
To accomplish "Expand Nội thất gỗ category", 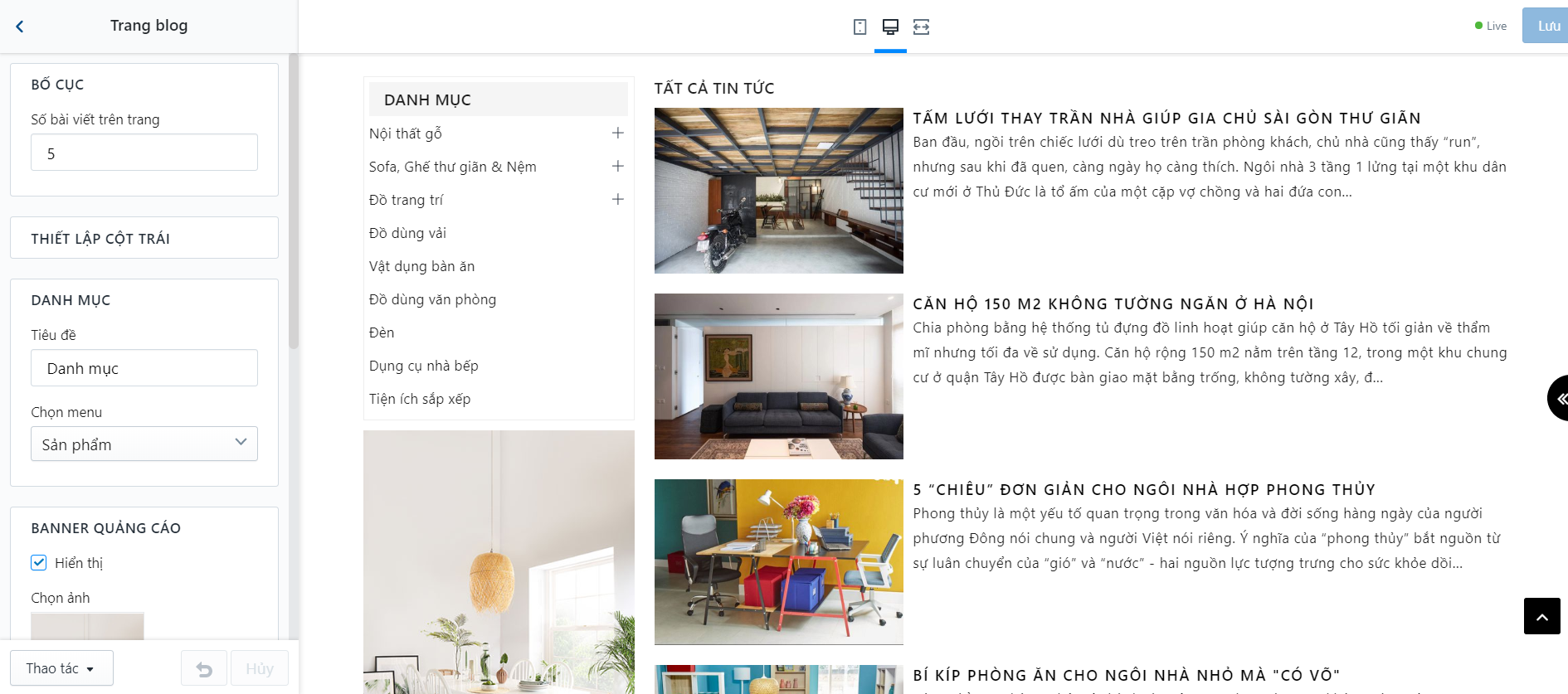I will pos(617,133).
